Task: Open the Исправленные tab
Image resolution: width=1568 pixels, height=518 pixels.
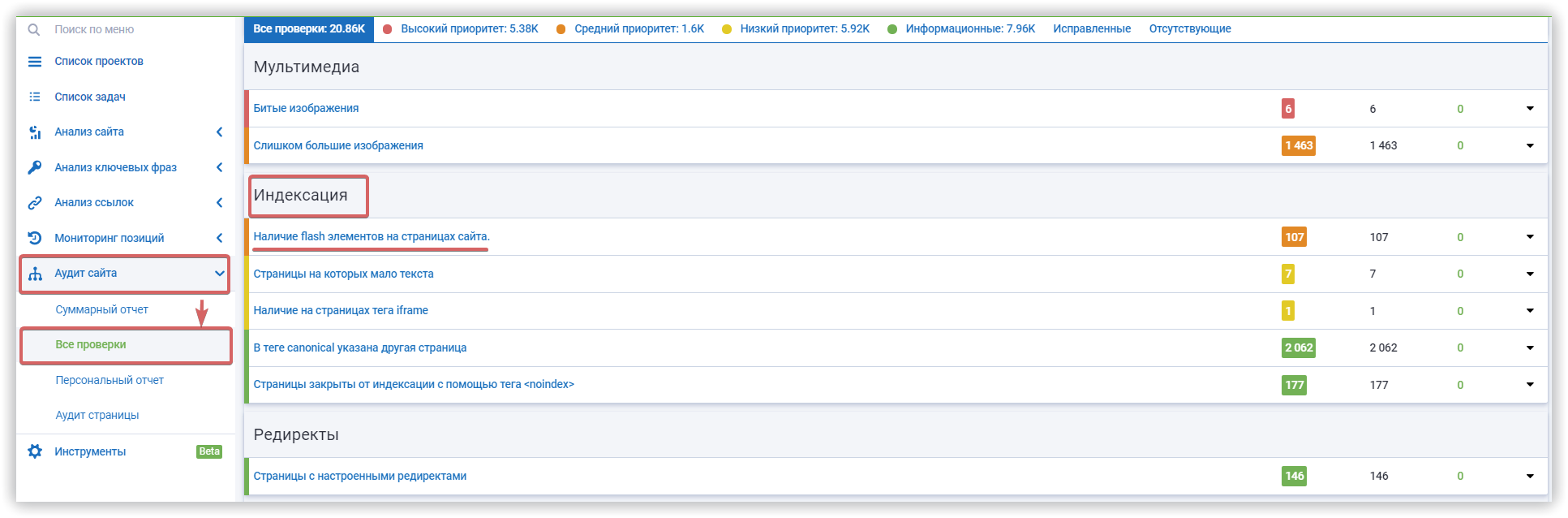Action: click(x=1092, y=29)
